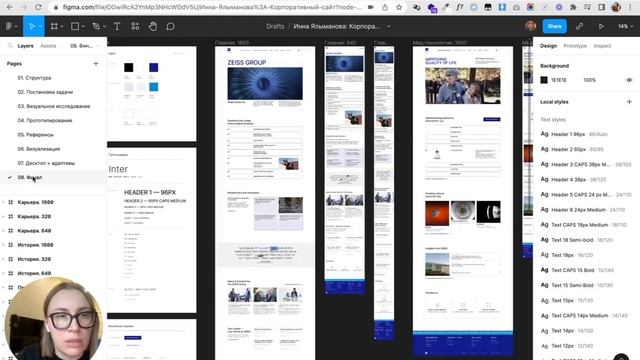
Task: Open the shape tools dropdown arrow
Action: (82, 27)
